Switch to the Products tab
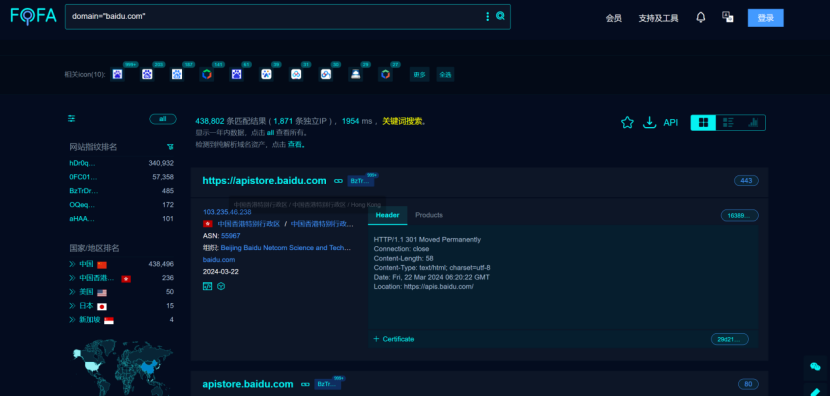The image size is (831, 397). (429, 215)
